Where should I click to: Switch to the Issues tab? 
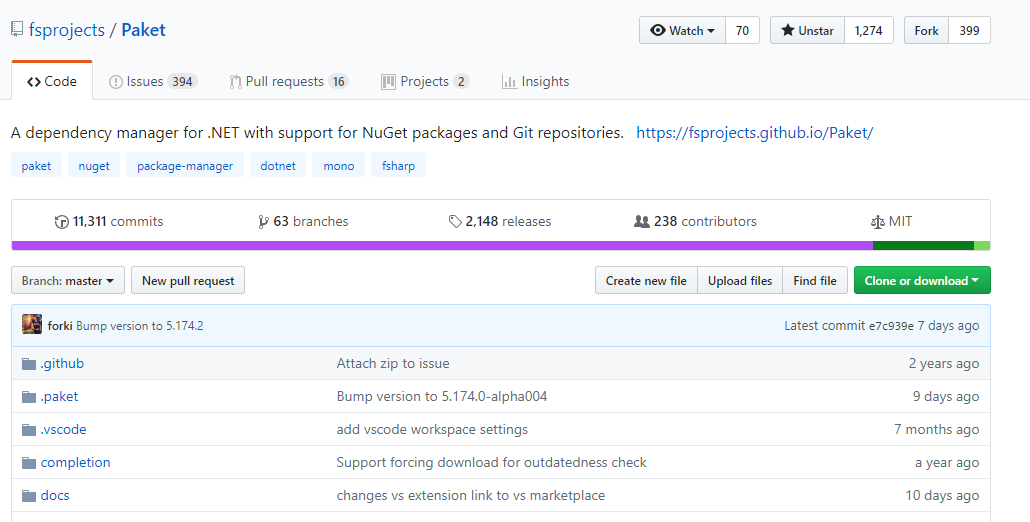[x=152, y=81]
